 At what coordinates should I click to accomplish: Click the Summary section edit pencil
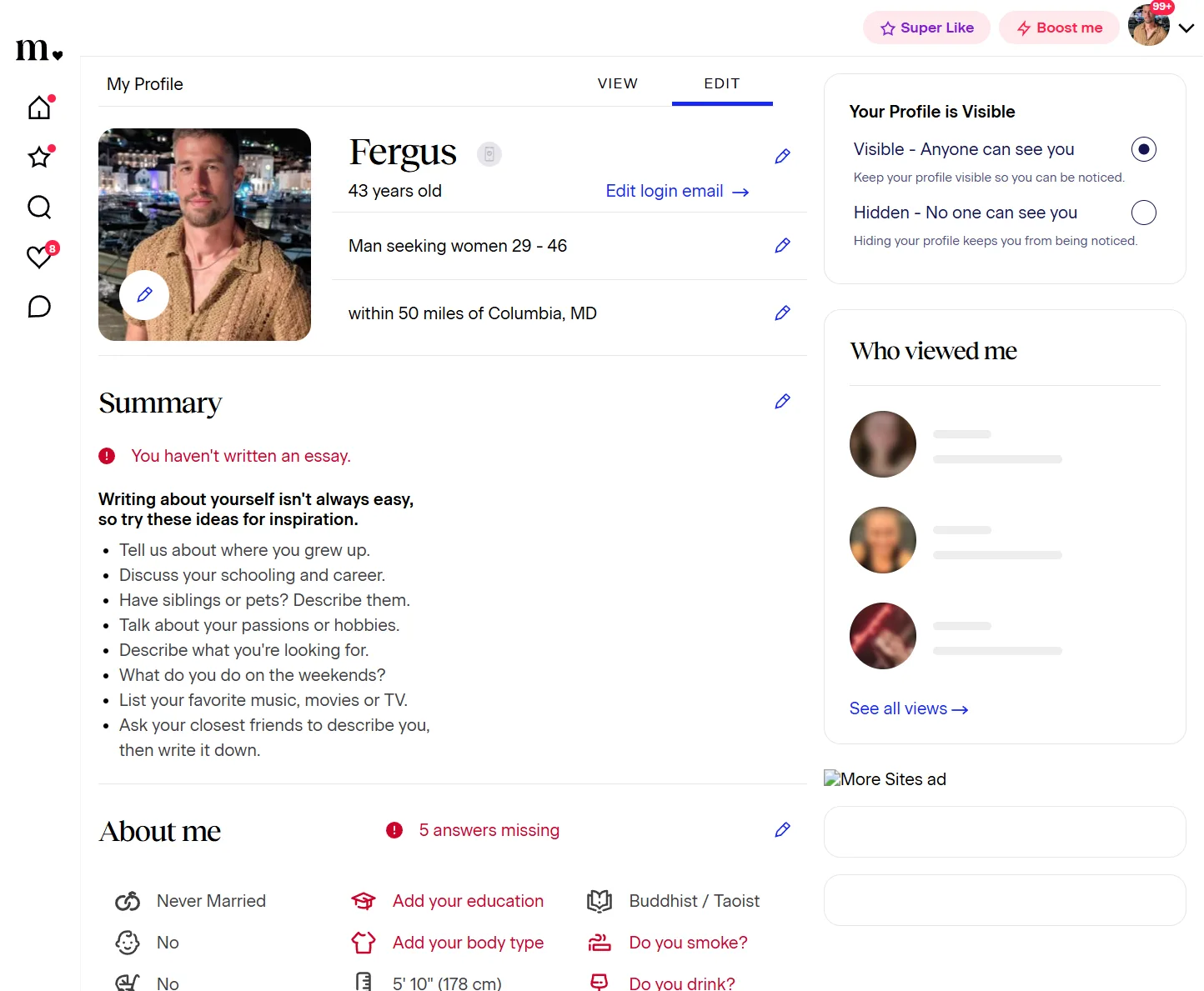click(782, 402)
